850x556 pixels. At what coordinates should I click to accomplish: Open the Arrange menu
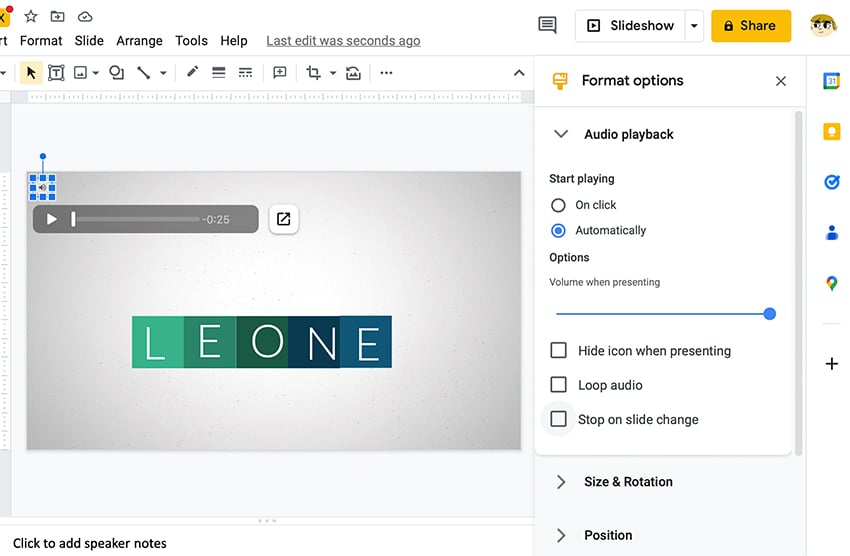pos(139,41)
